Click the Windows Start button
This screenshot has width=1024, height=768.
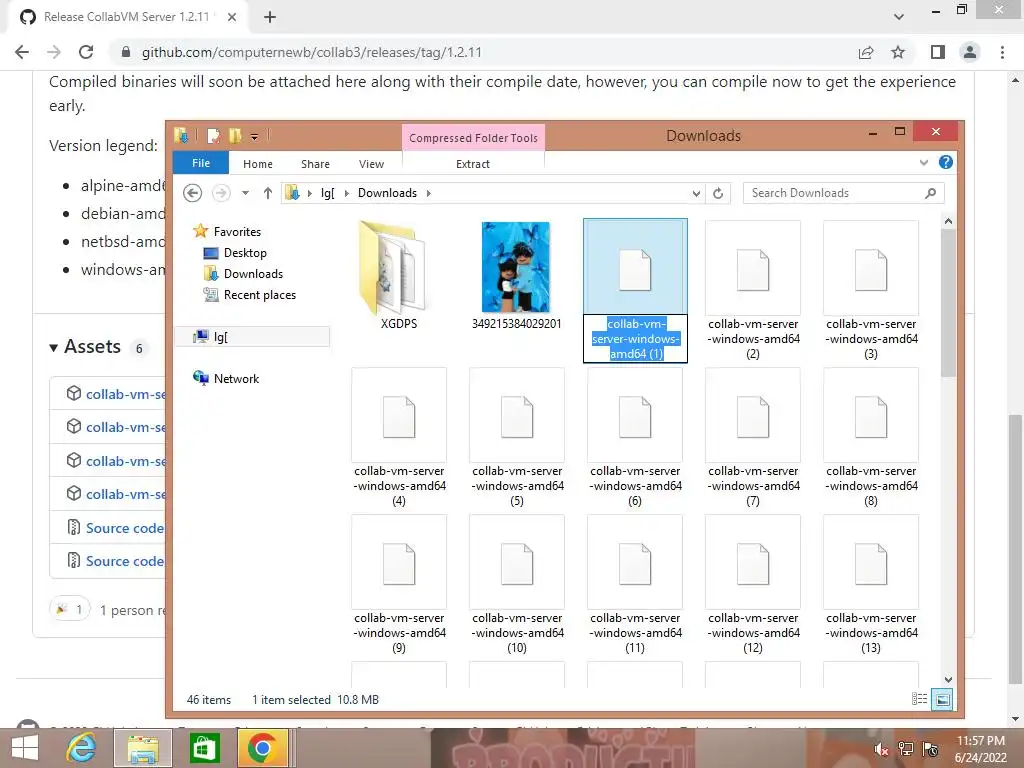[x=25, y=748]
